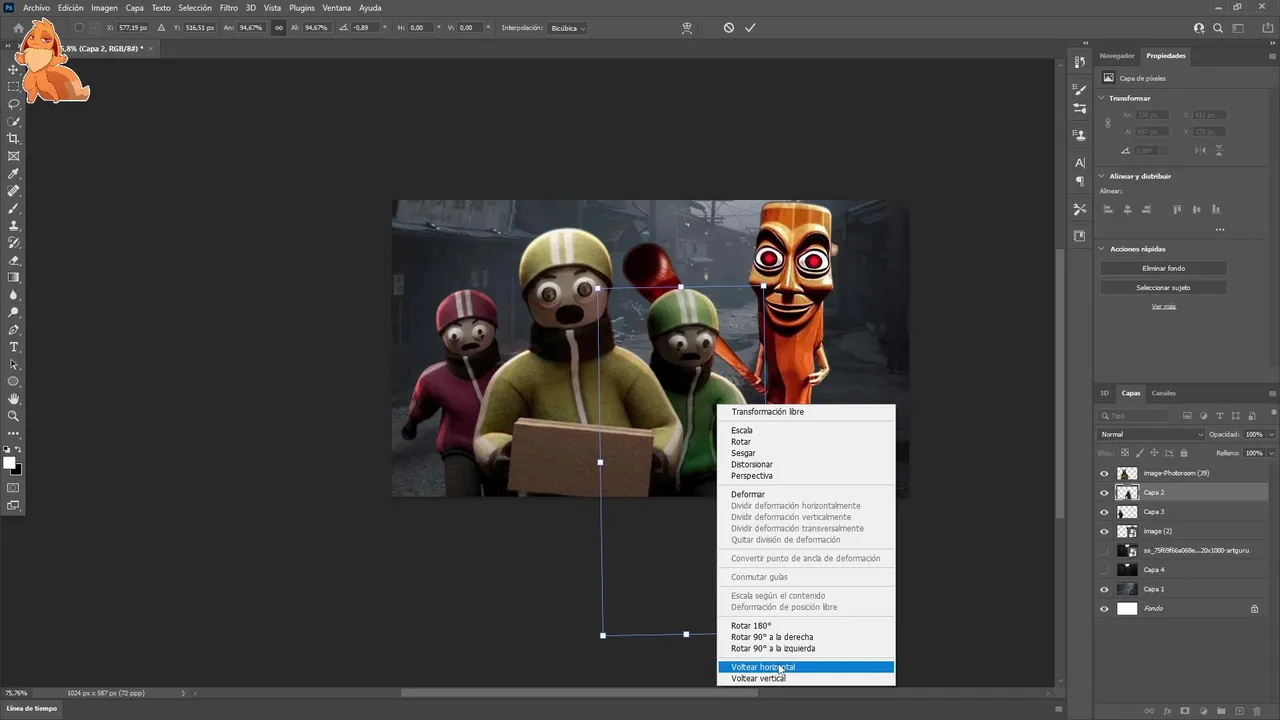Cancel transform with the circle-slash icon
Viewport: 1280px width, 720px height.
pyautogui.click(x=729, y=28)
